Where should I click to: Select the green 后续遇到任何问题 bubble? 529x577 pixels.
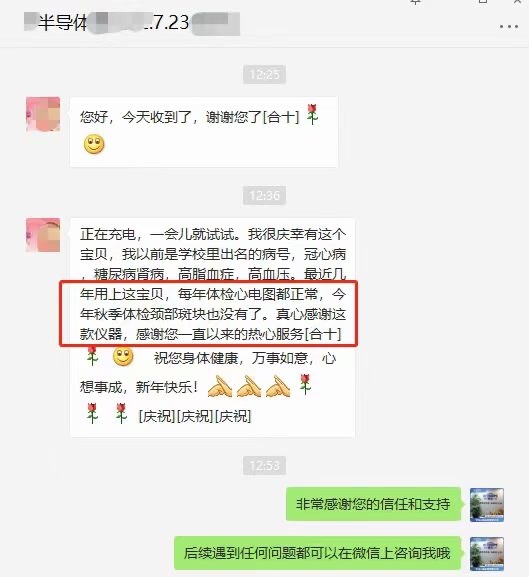pos(317,553)
